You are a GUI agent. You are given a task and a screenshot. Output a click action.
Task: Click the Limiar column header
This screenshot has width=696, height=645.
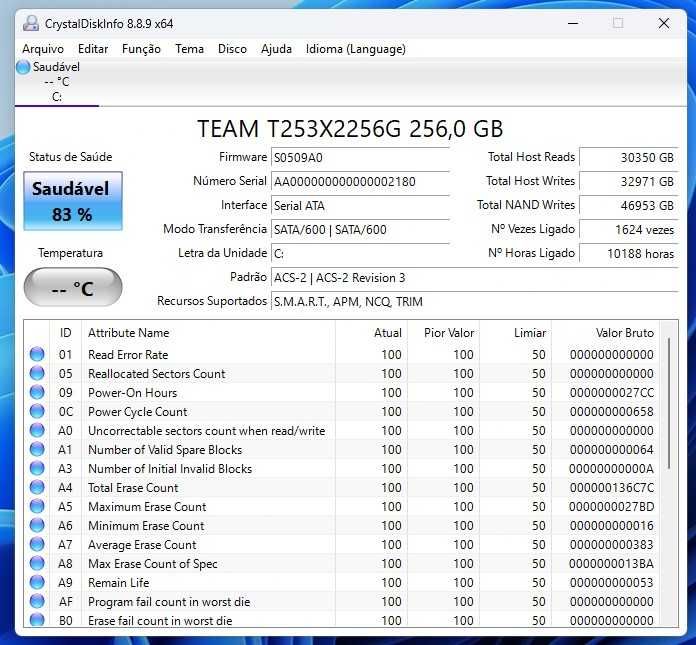pyautogui.click(x=515, y=333)
